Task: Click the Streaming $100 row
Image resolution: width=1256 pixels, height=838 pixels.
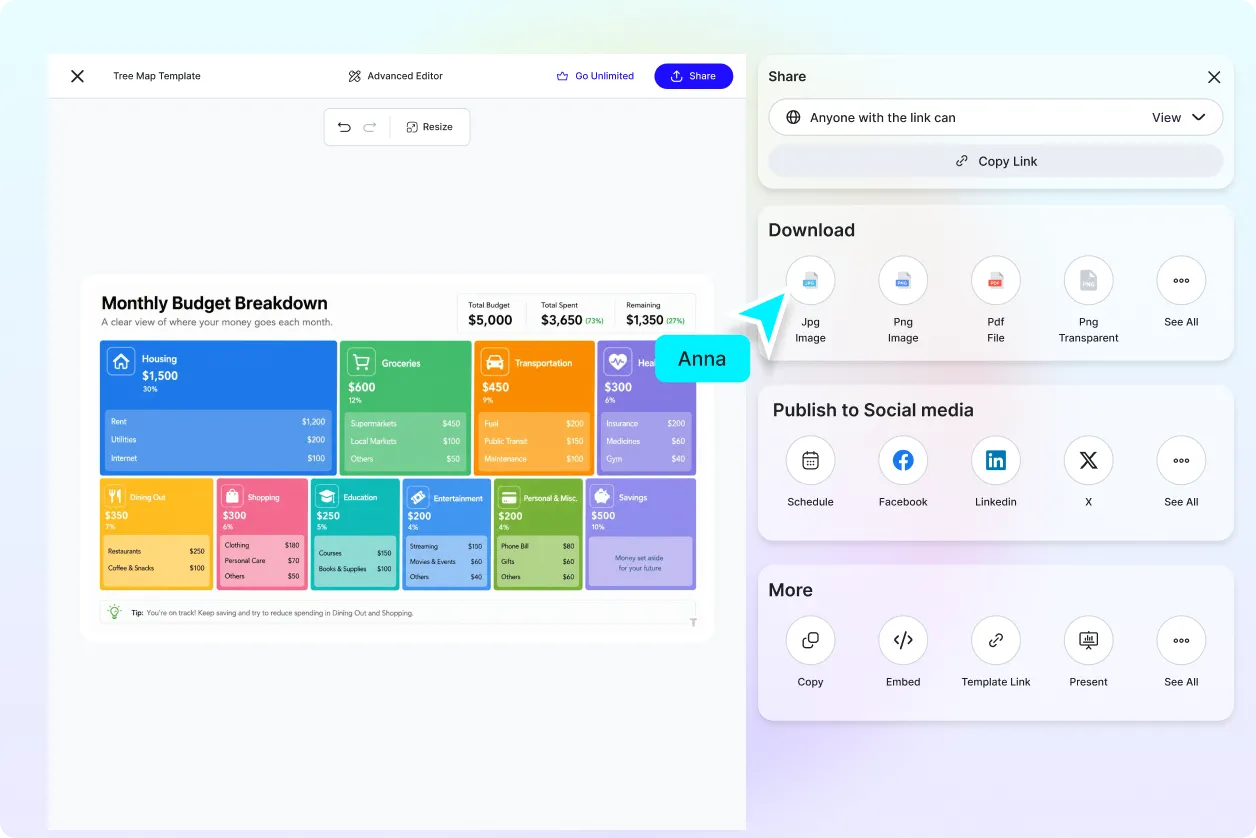Action: (446, 546)
